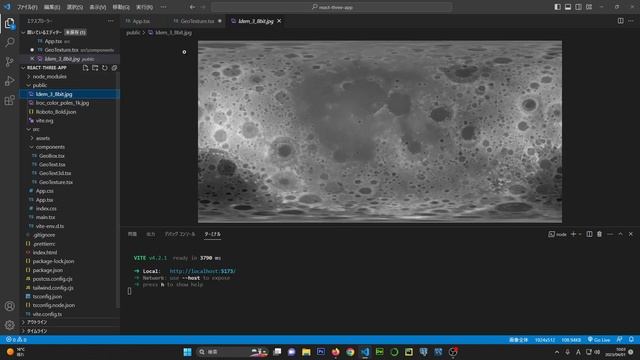
Task: Expand the Outline section
Action: coord(23,322)
